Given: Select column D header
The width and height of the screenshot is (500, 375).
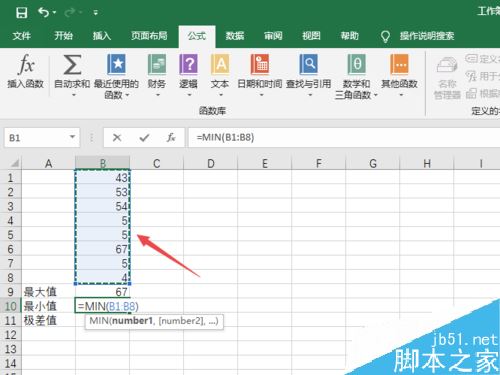Looking at the screenshot, I should pyautogui.click(x=210, y=163).
